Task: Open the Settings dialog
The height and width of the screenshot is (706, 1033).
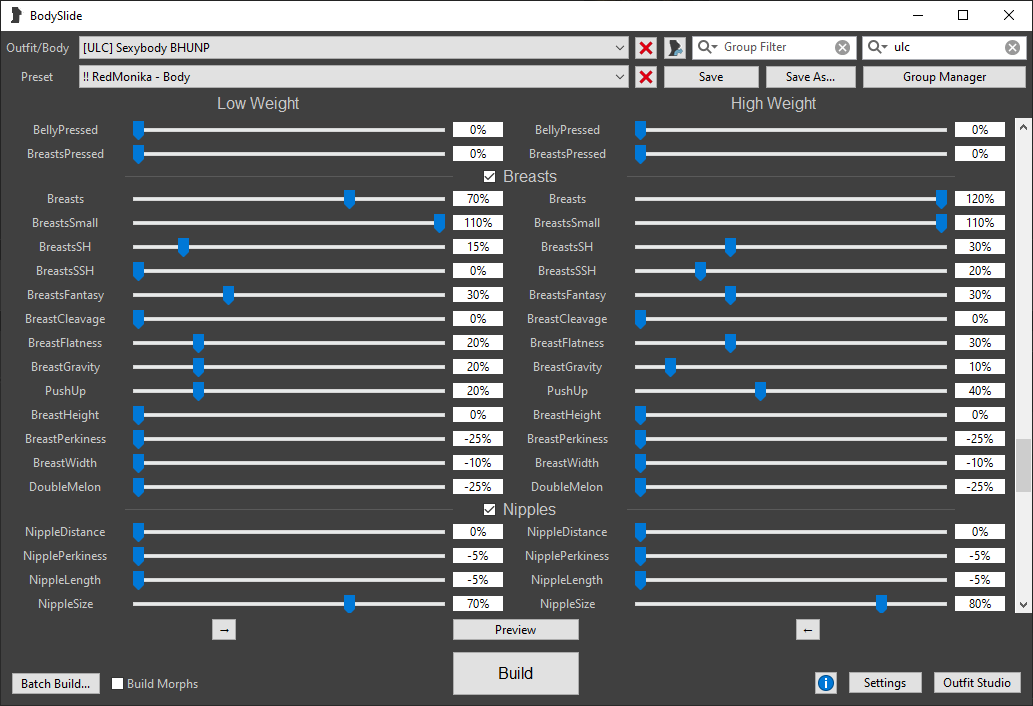Action: point(885,683)
